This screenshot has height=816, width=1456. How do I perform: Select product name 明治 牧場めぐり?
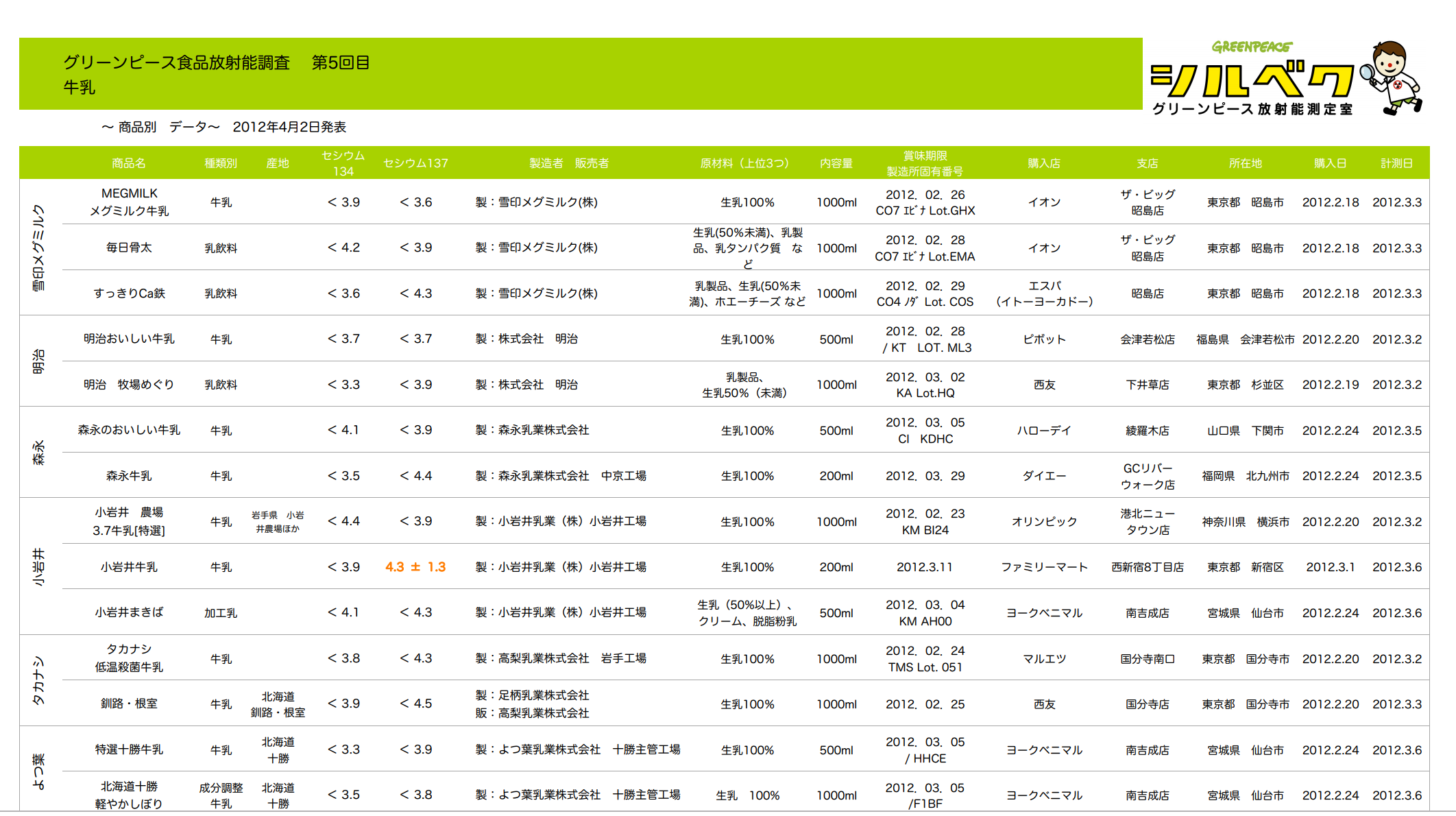pyautogui.click(x=129, y=385)
